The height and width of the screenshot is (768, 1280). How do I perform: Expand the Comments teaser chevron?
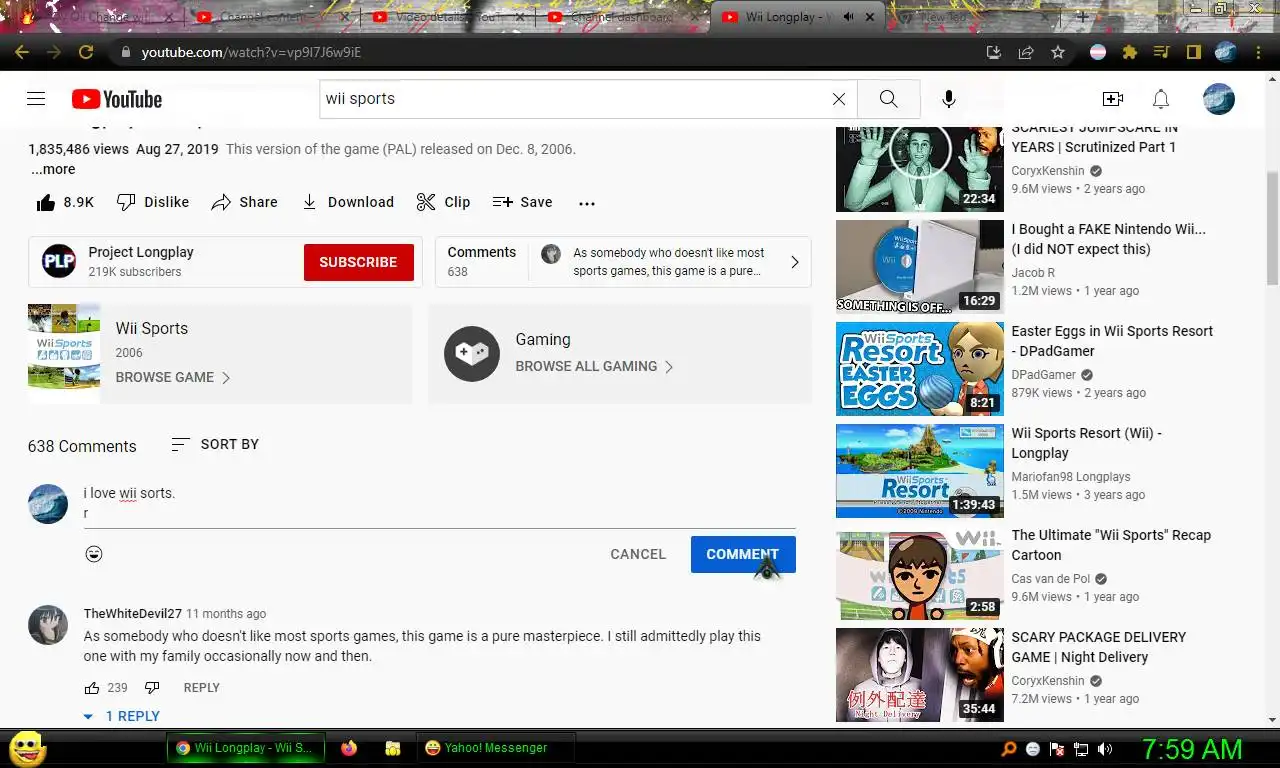[x=795, y=262]
